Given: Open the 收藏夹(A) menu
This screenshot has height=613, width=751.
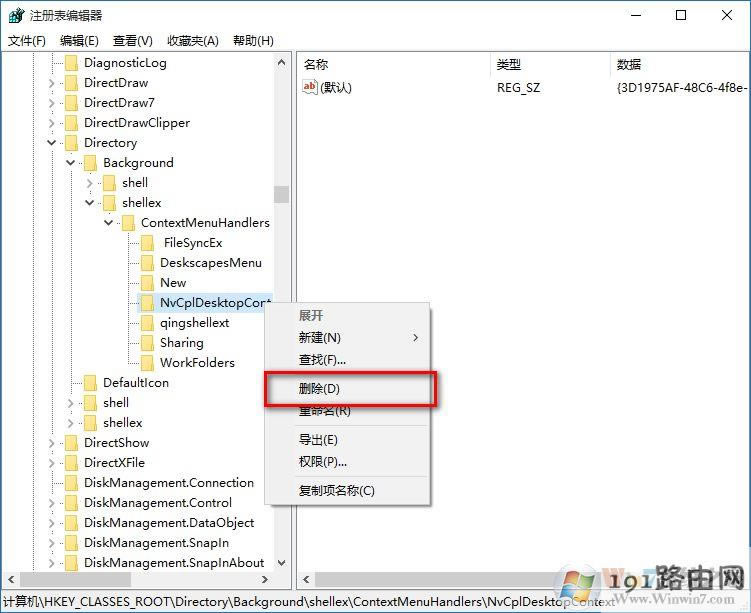Looking at the screenshot, I should coord(193,41).
